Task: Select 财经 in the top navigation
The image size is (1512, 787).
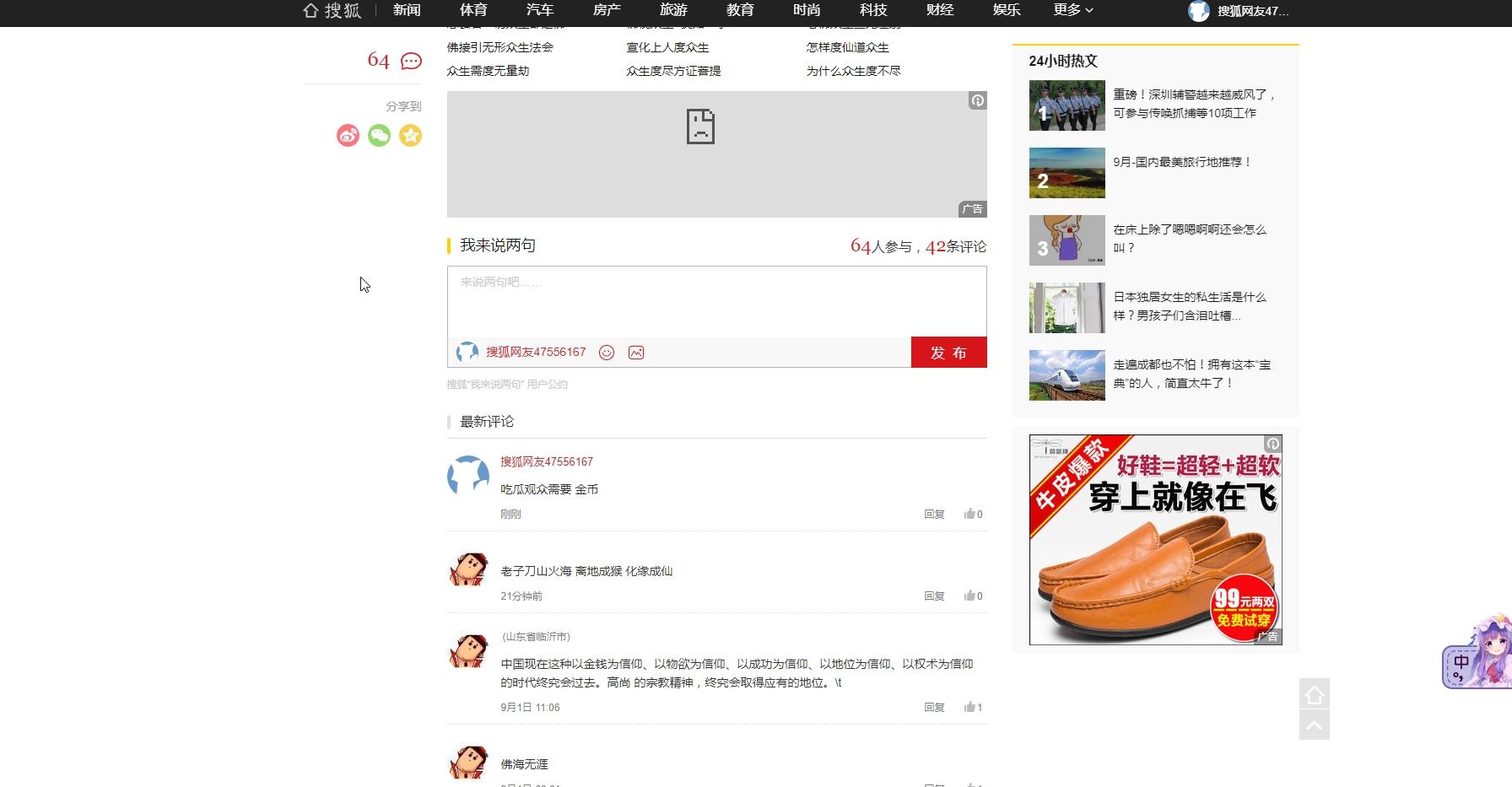Action: tap(940, 10)
